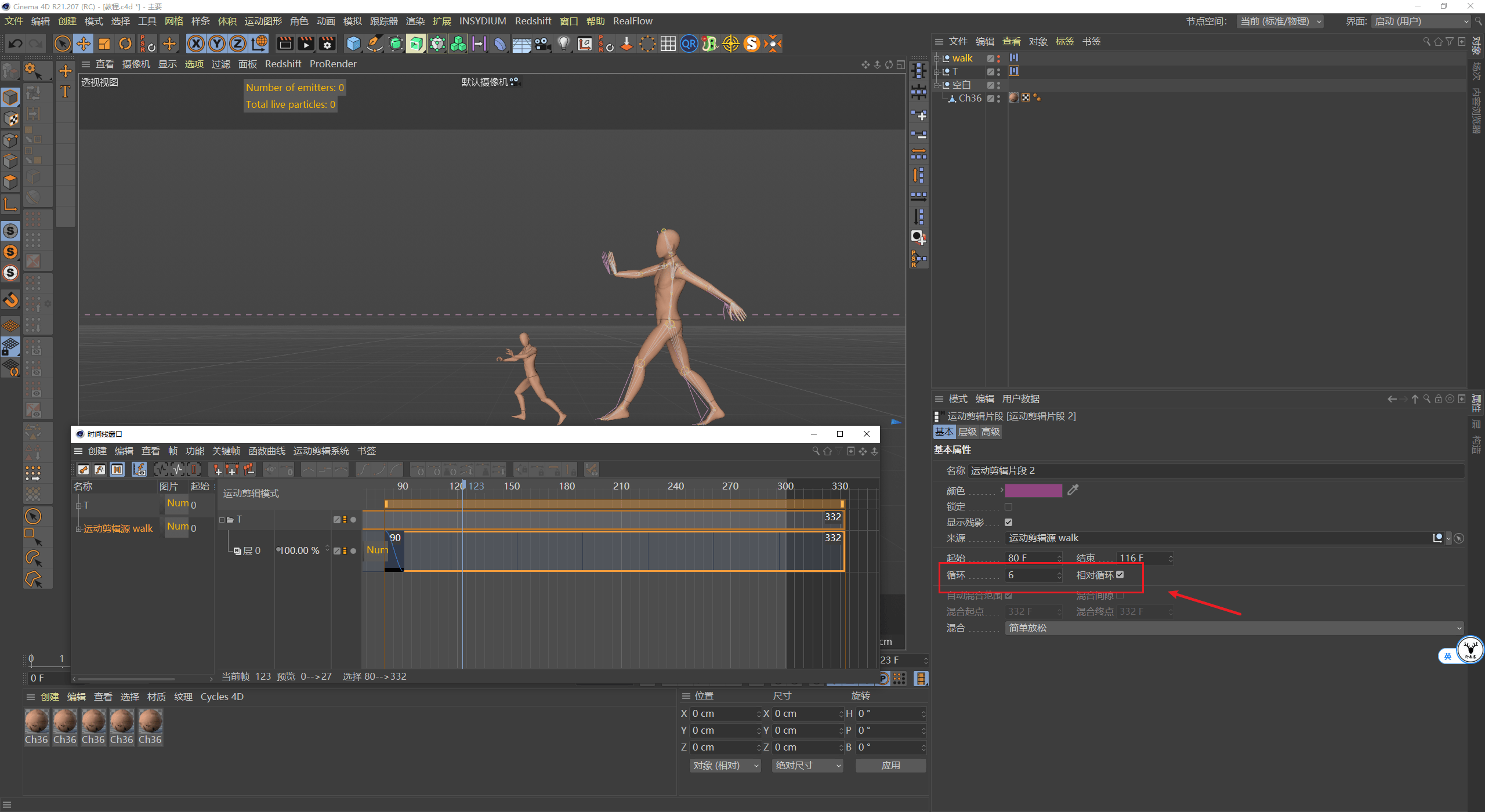Open the 对象 (相对) dropdown
1485x812 pixels.
pyautogui.click(x=725, y=766)
